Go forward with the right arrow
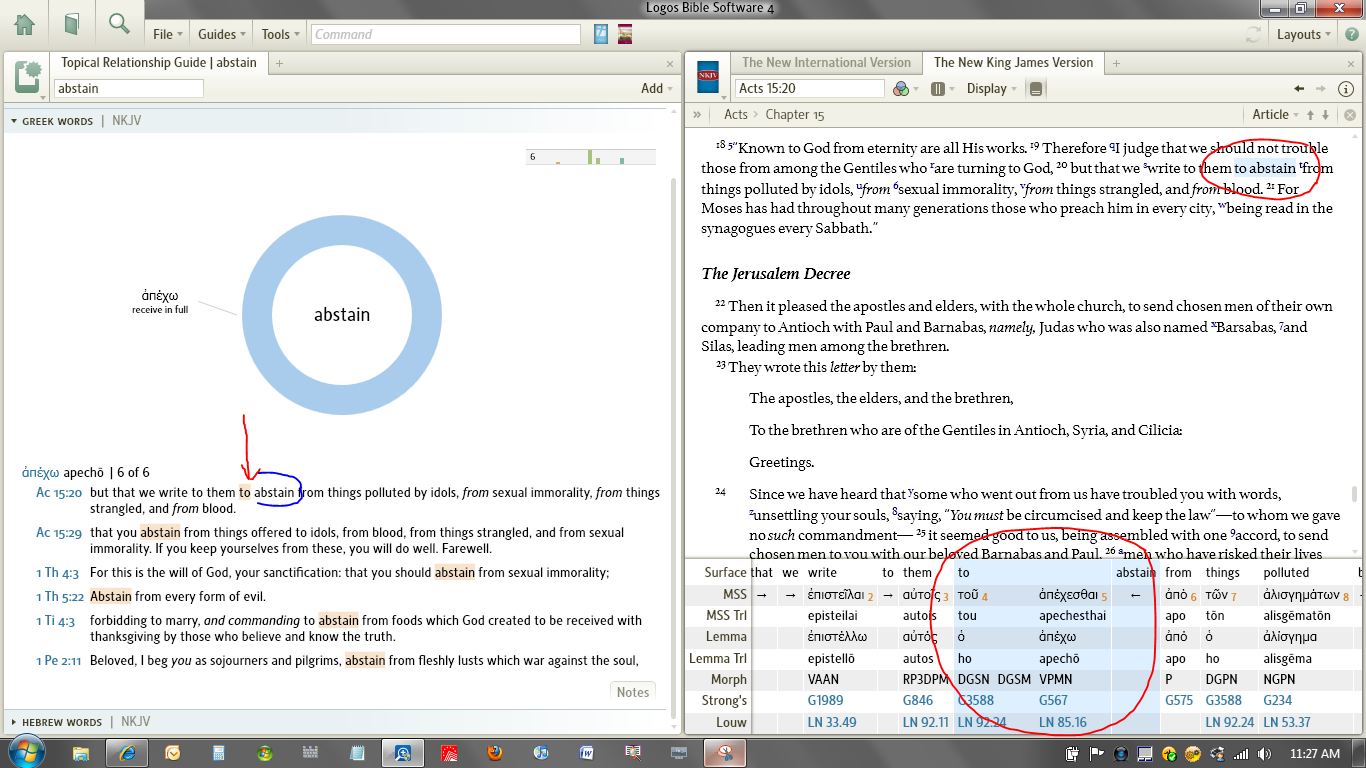 pyautogui.click(x=1321, y=88)
